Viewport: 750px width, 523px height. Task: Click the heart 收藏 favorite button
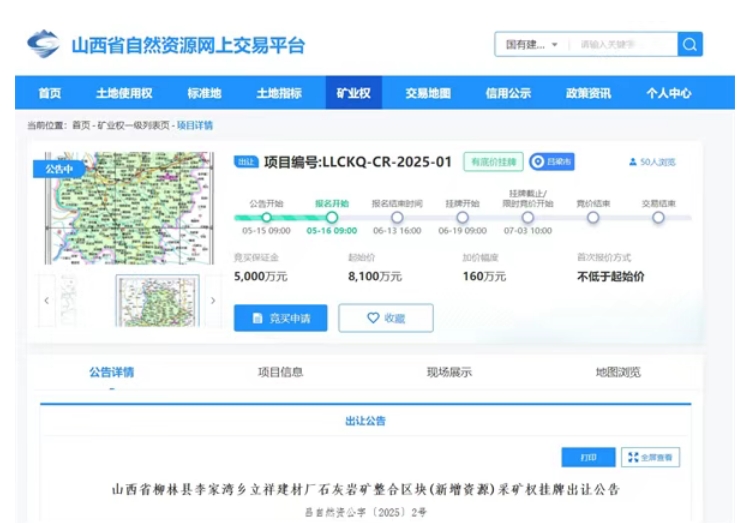click(385, 318)
